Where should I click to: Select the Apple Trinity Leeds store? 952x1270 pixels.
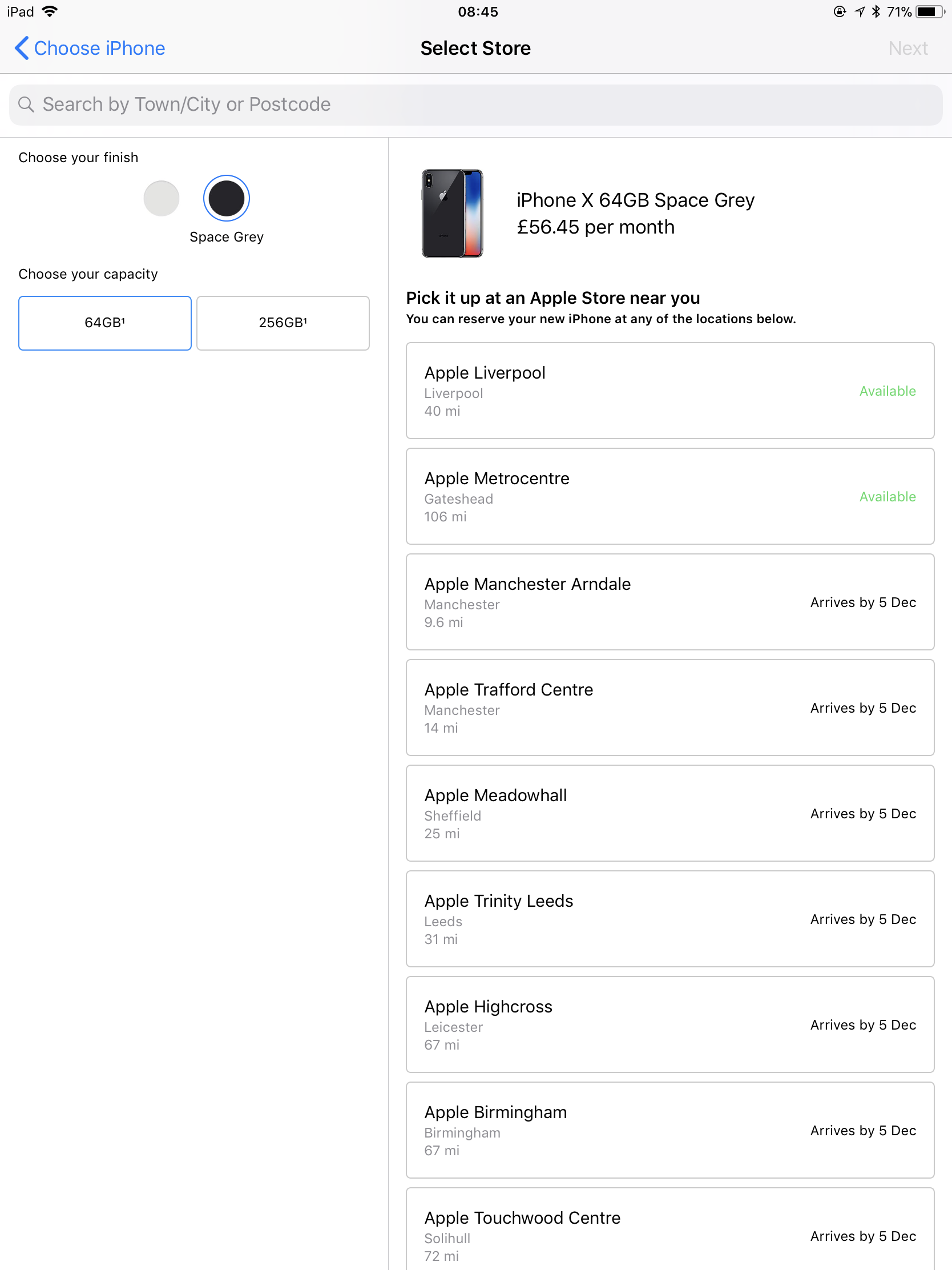coord(669,919)
